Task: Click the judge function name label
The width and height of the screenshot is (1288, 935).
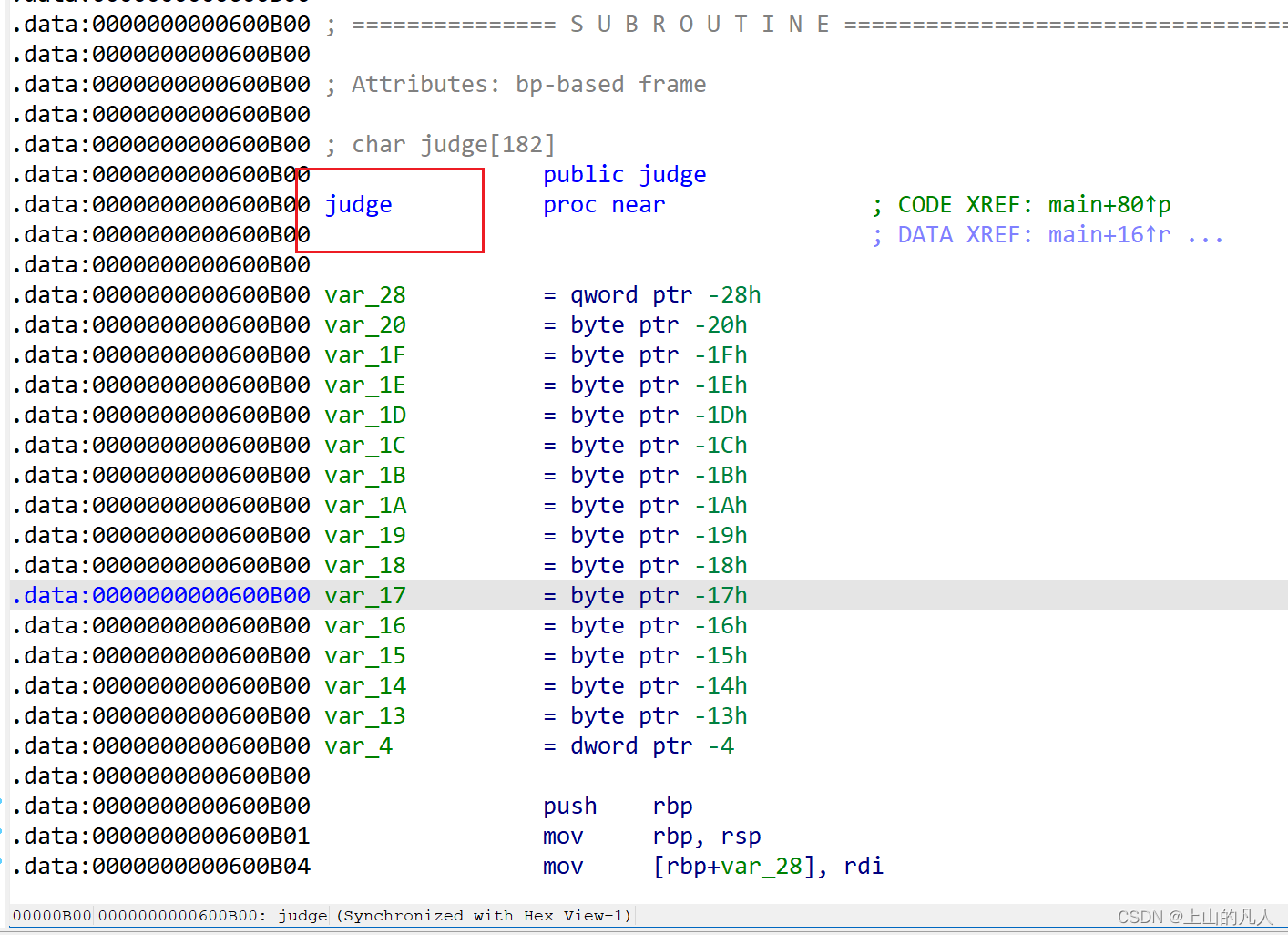Action: [x=359, y=205]
